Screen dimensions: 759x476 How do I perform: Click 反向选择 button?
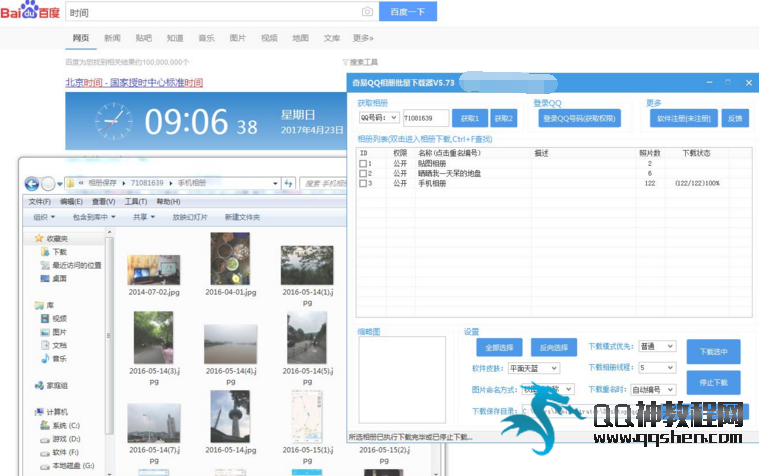coord(554,347)
